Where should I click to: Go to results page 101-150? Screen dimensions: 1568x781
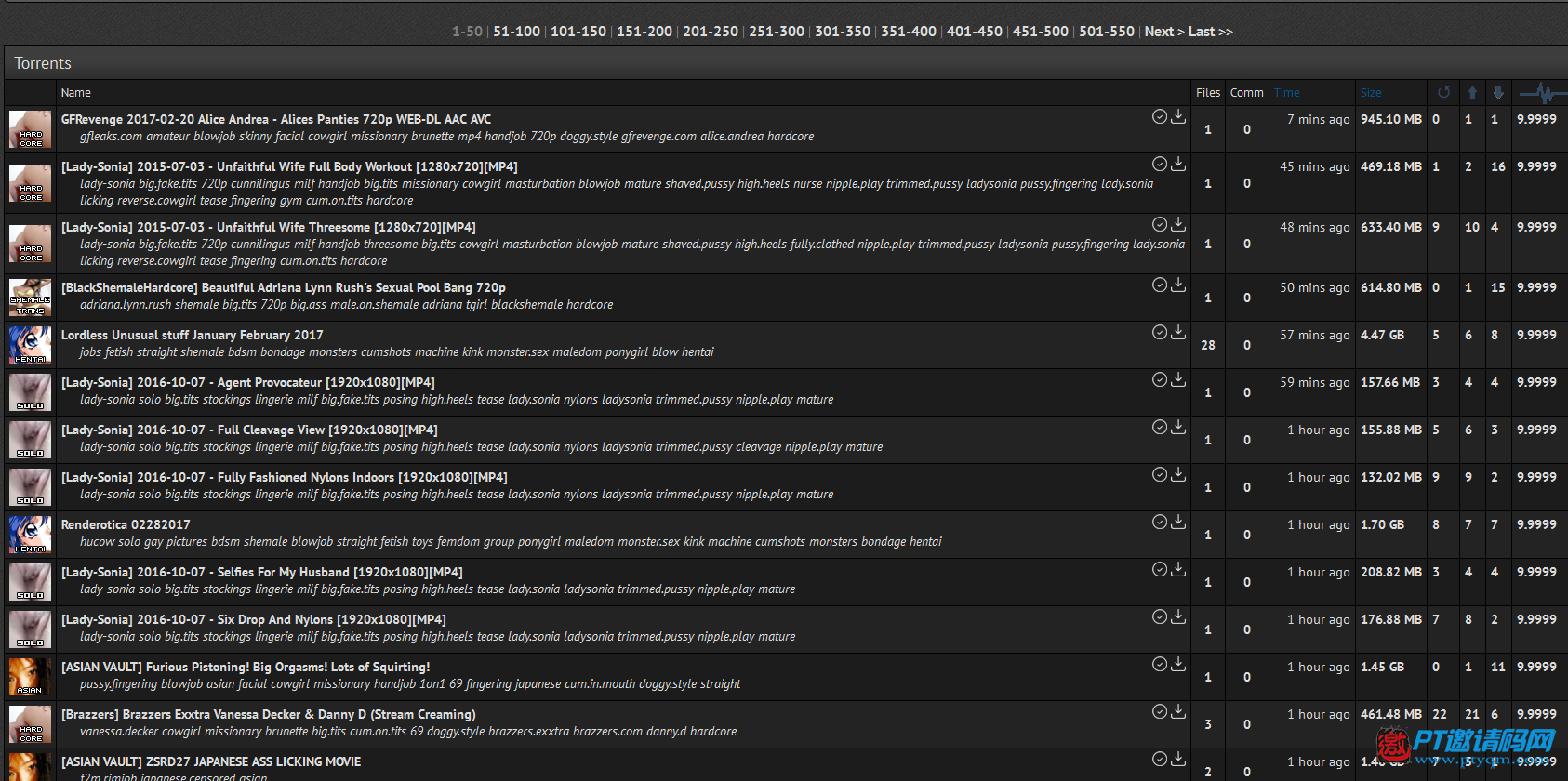[578, 32]
